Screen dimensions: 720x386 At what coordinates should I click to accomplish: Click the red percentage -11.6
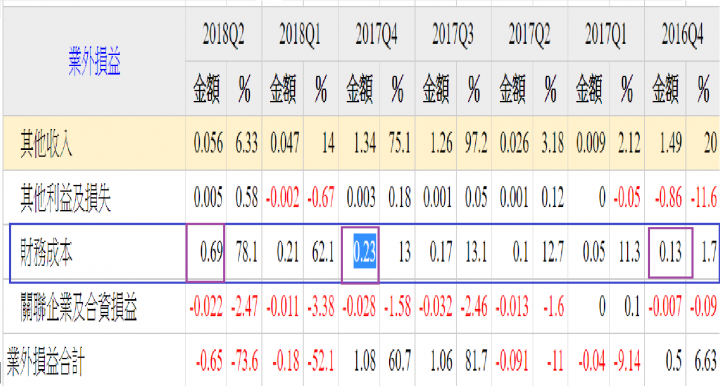click(x=703, y=198)
